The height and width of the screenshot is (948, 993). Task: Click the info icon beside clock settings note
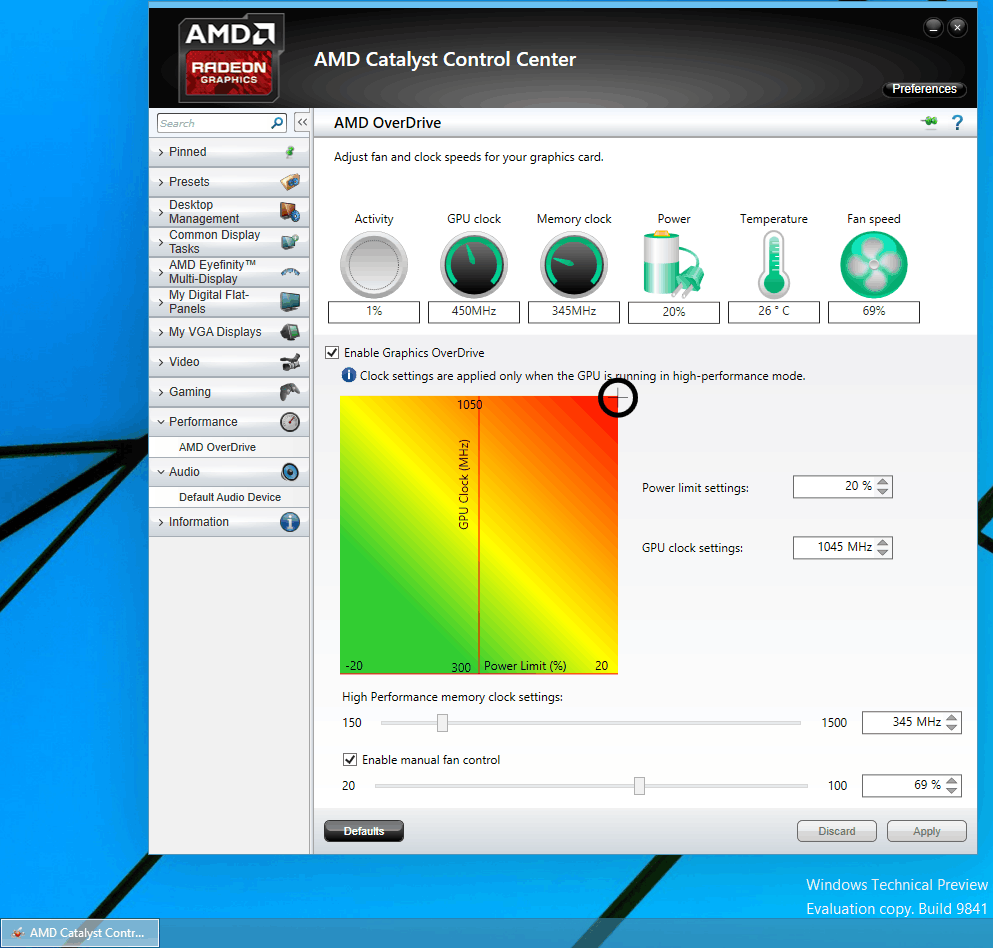point(349,375)
